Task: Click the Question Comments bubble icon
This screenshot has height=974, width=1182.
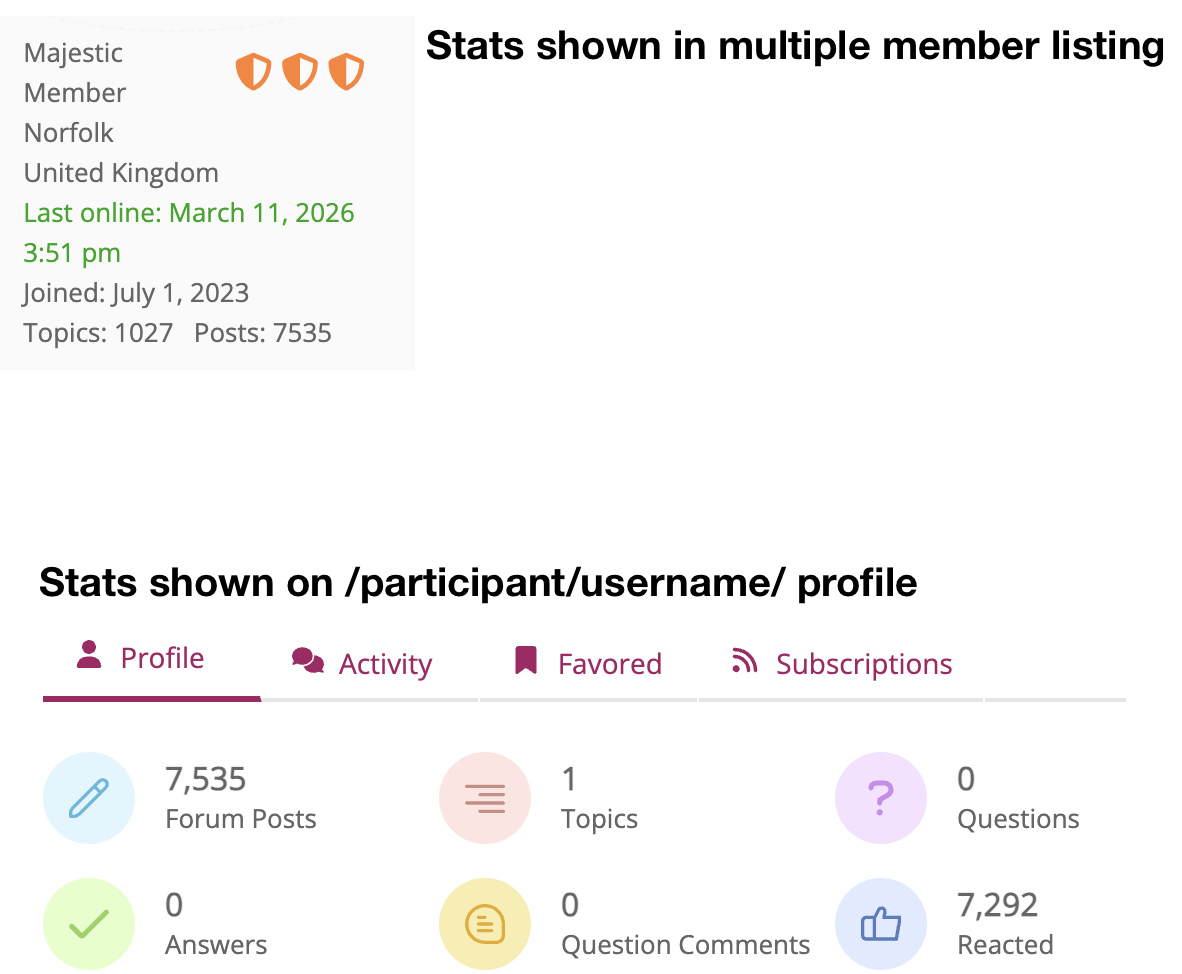Action: tap(485, 924)
